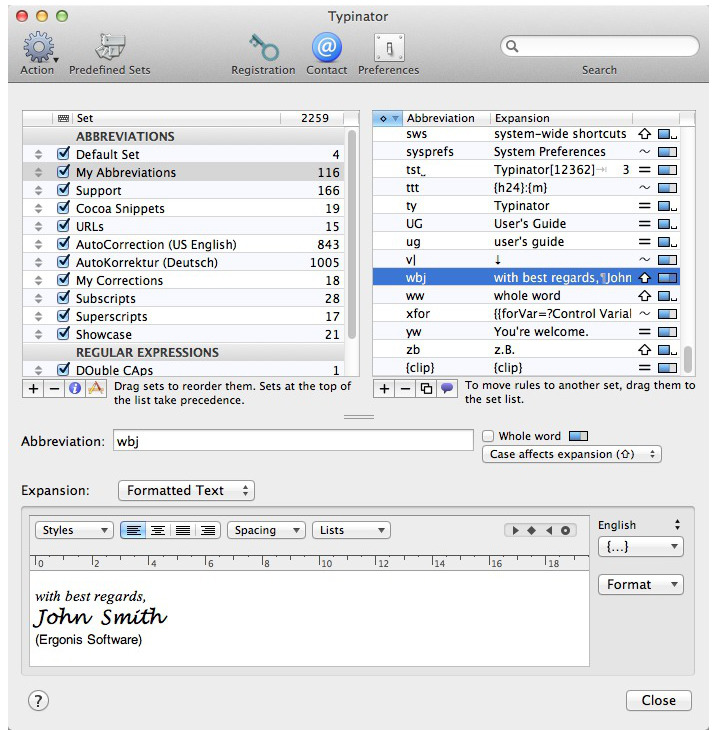The width and height of the screenshot is (716, 730).
Task: Click the set info button below set list
Action: click(74, 389)
